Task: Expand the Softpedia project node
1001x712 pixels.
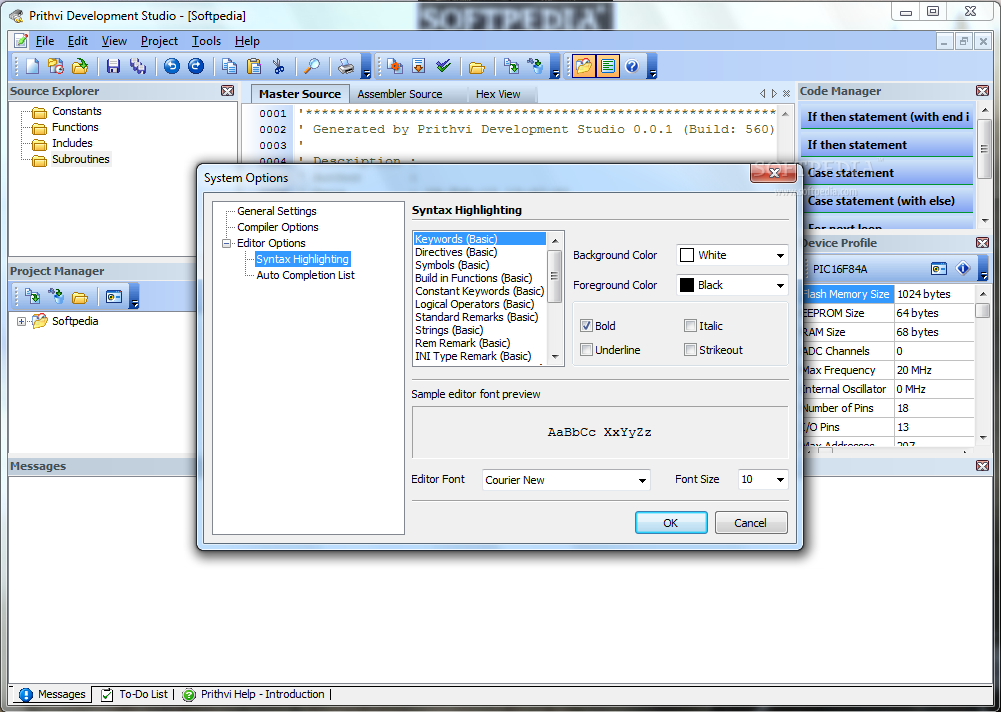Action: click(21, 321)
